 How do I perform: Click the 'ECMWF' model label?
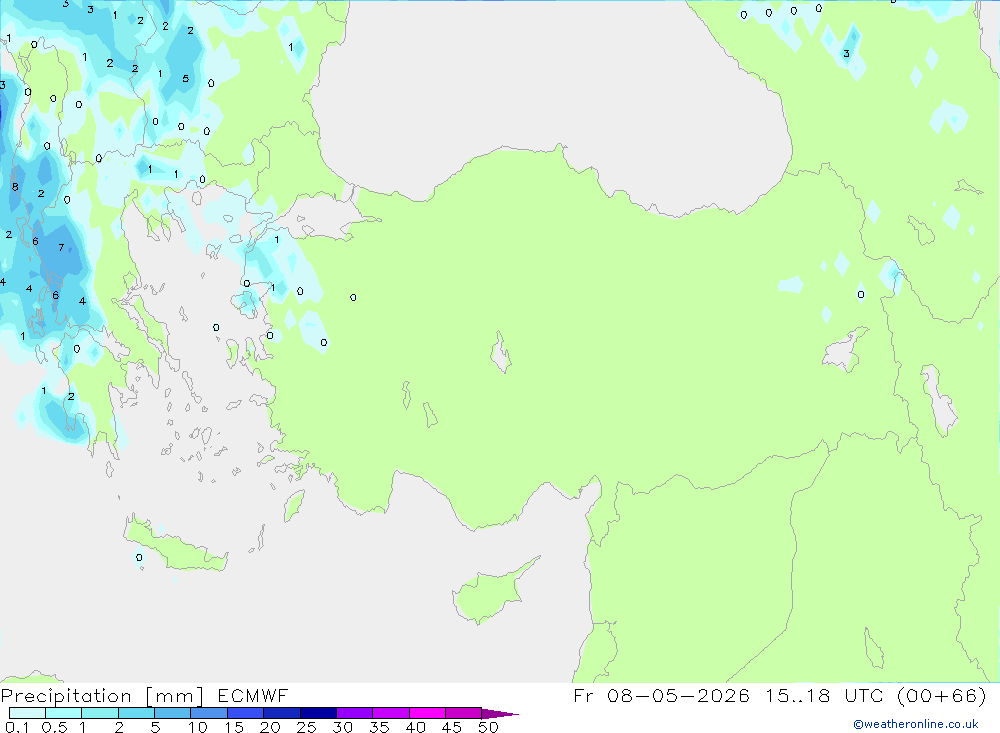click(253, 695)
